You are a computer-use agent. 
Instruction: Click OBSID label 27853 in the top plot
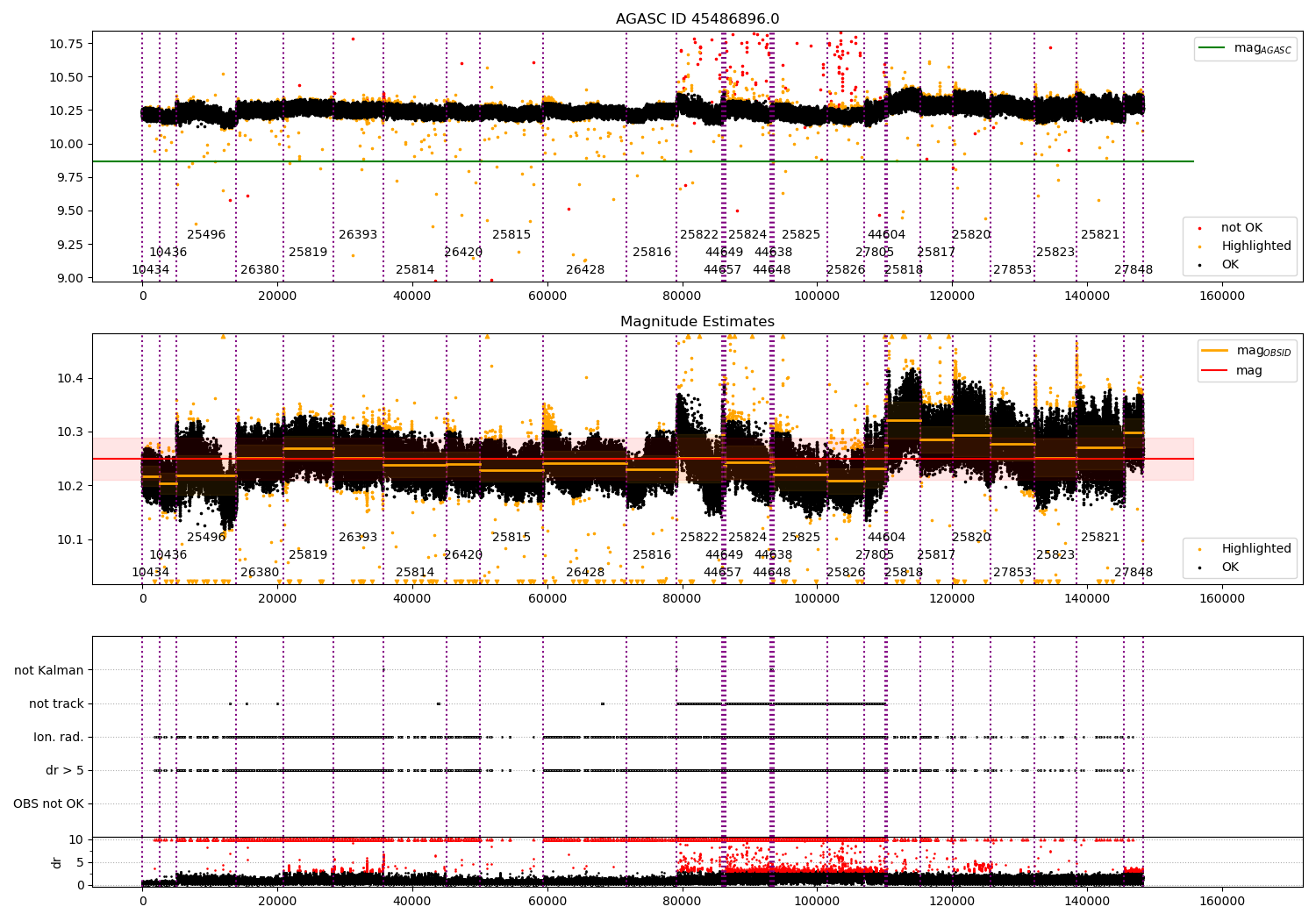[x=1012, y=270]
